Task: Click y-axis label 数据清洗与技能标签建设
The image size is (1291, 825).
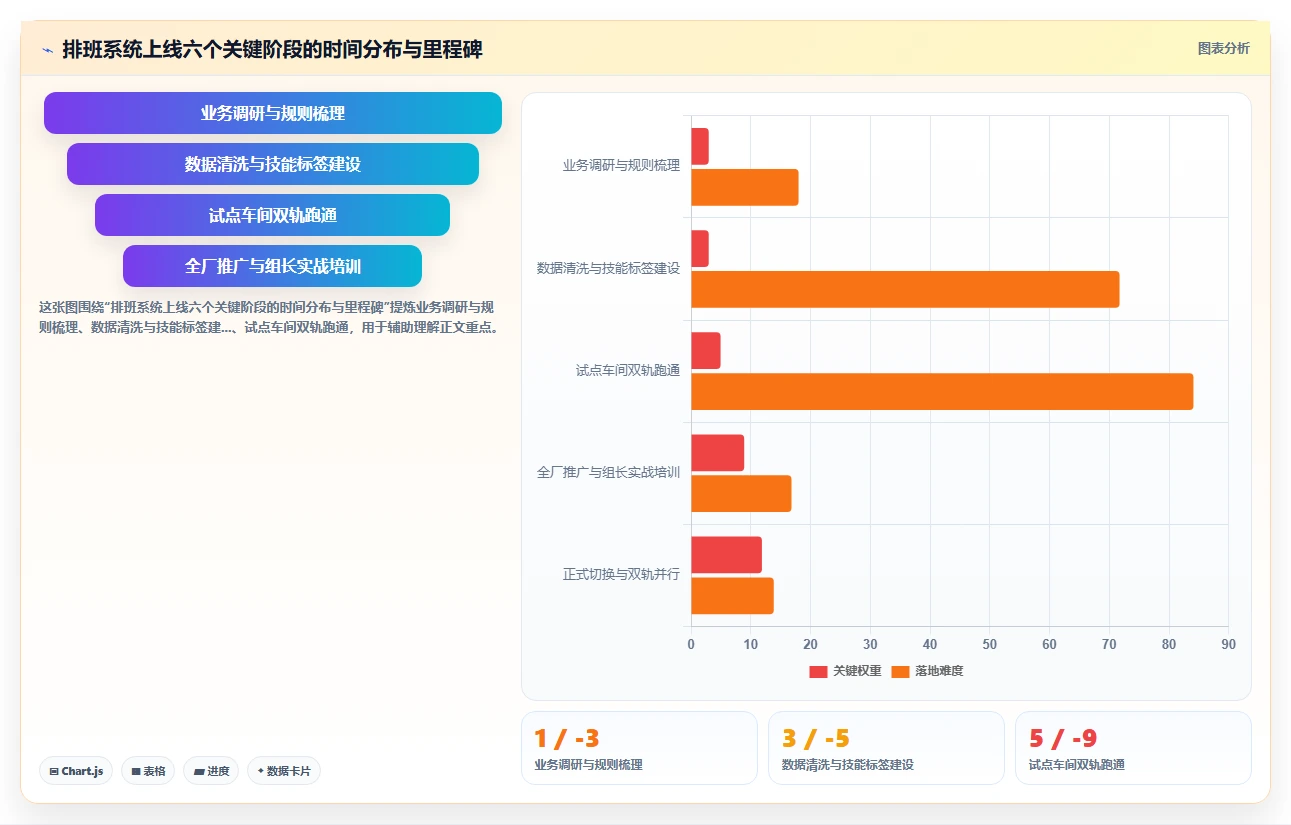Action: click(608, 268)
